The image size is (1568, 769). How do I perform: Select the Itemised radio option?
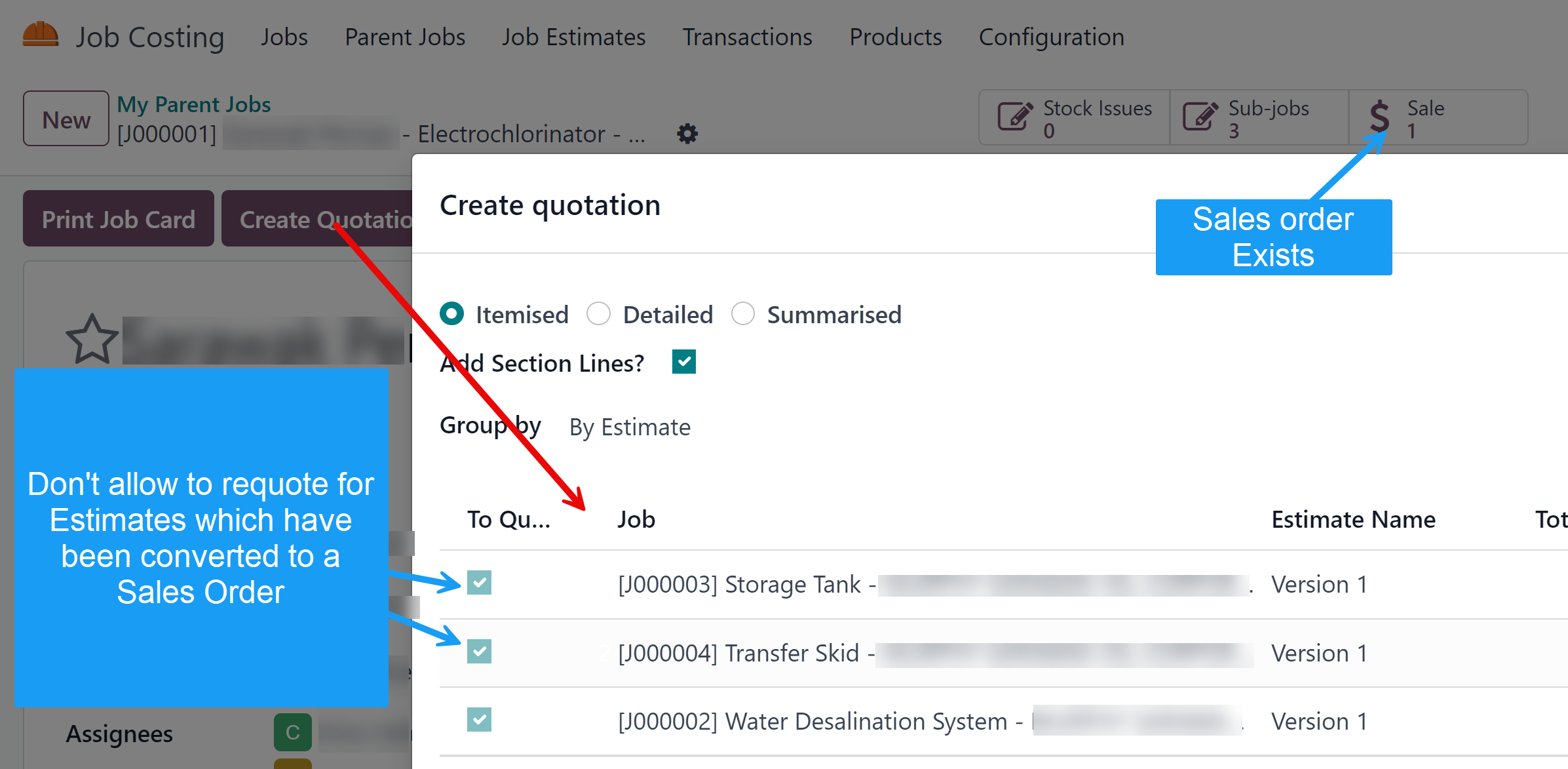click(452, 314)
